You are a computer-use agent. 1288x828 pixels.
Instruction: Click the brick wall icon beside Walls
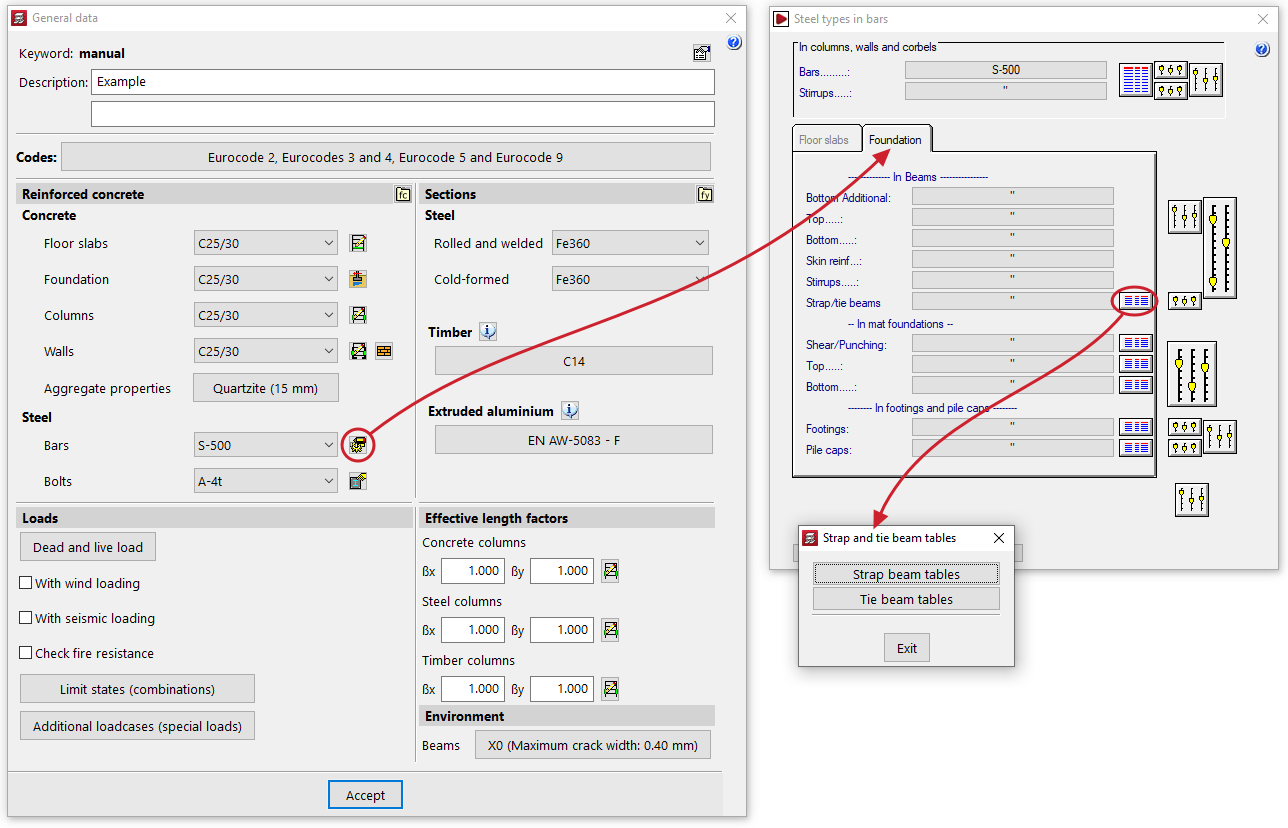click(384, 351)
